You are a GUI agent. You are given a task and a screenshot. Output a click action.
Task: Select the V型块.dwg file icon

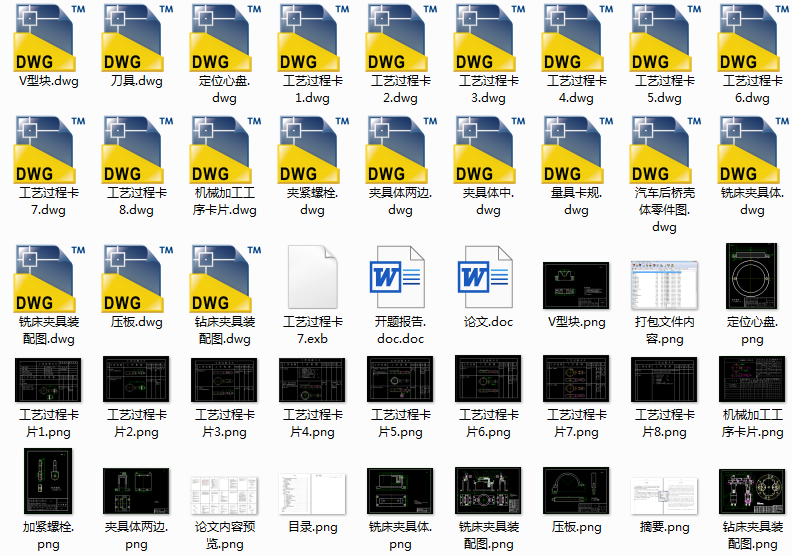click(48, 38)
